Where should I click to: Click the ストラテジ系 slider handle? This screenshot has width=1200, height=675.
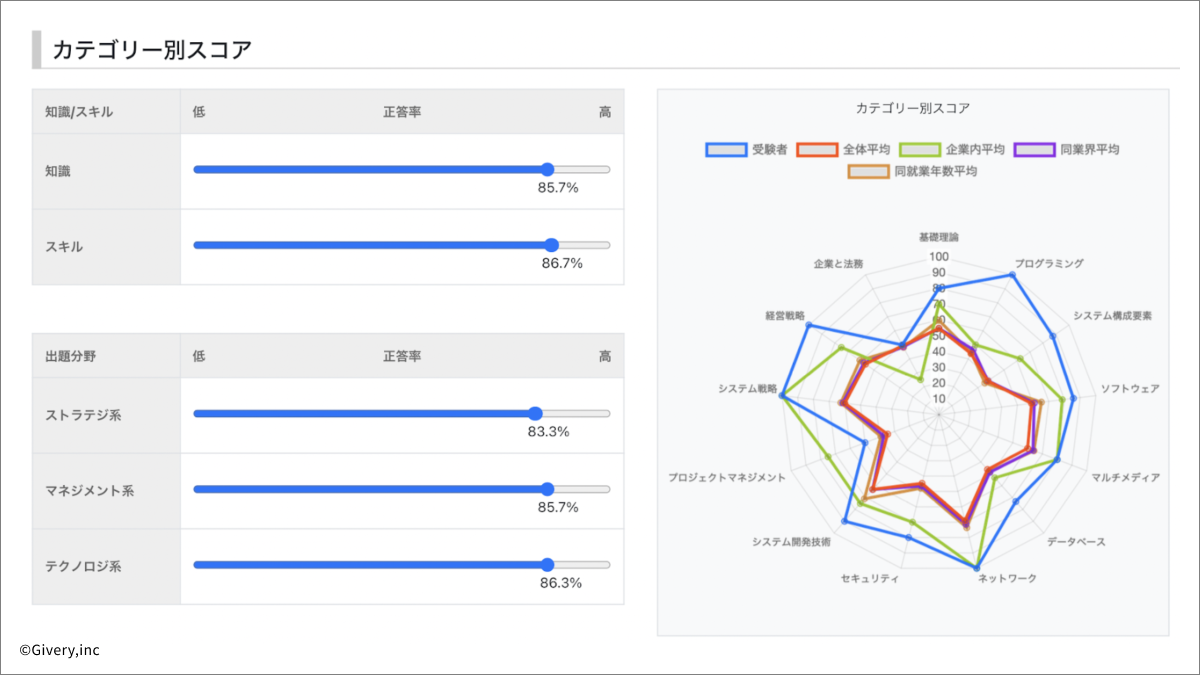535,413
